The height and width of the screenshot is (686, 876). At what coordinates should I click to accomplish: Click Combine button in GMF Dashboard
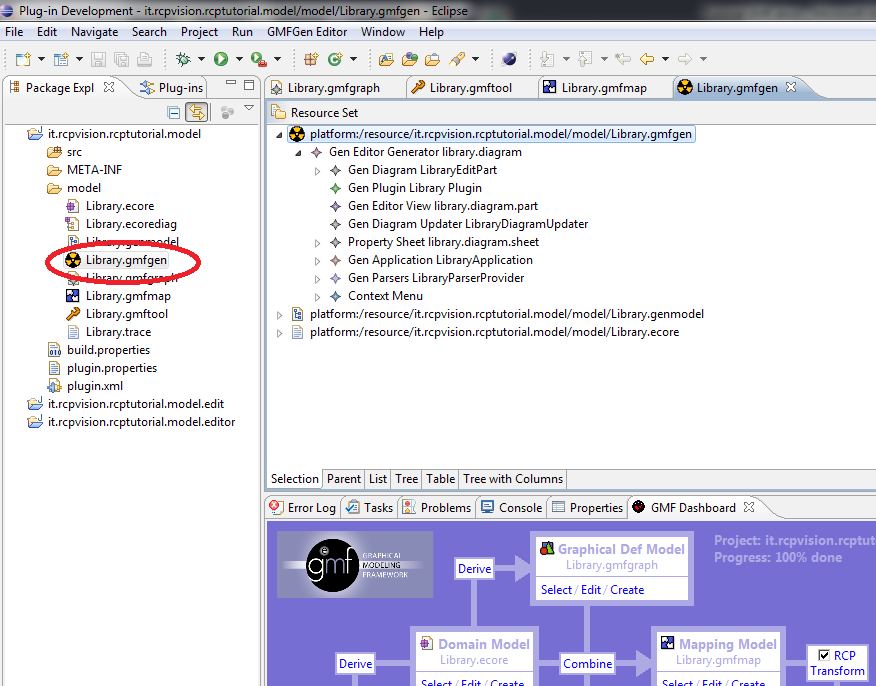(x=587, y=663)
